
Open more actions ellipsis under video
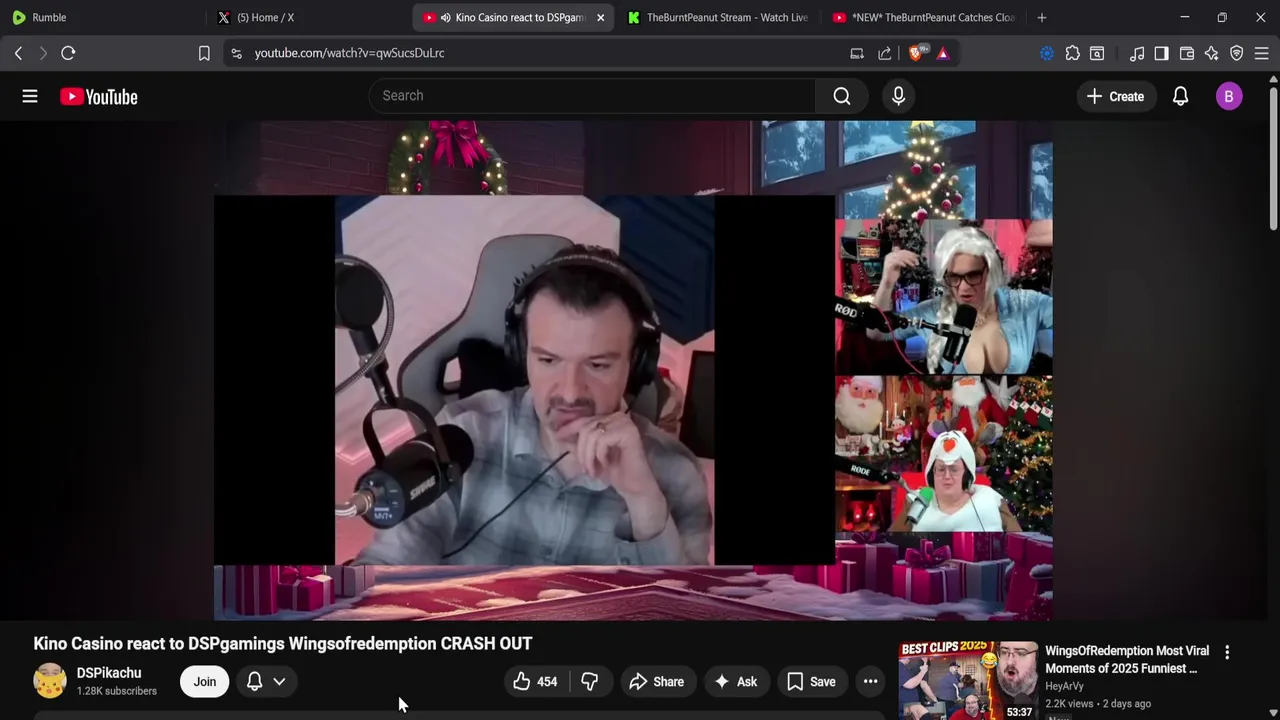coord(871,682)
